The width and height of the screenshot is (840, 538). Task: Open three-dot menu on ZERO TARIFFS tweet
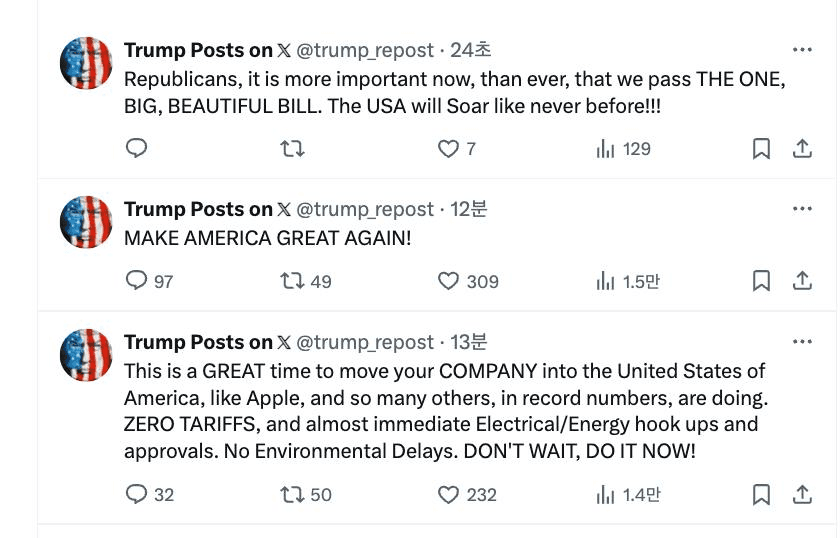pyautogui.click(x=802, y=342)
